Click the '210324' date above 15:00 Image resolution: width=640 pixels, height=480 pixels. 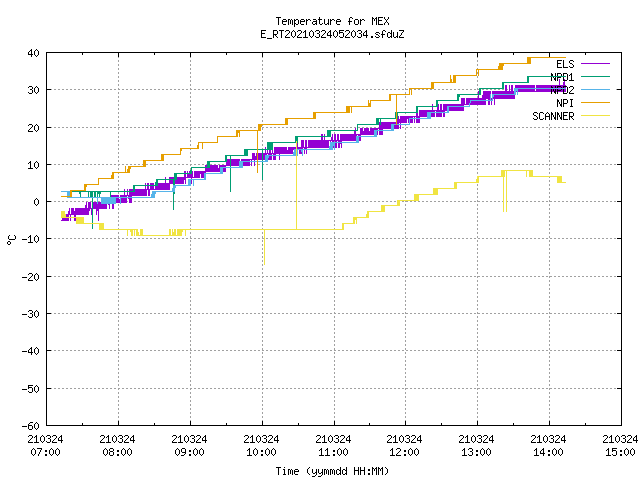pos(620,440)
